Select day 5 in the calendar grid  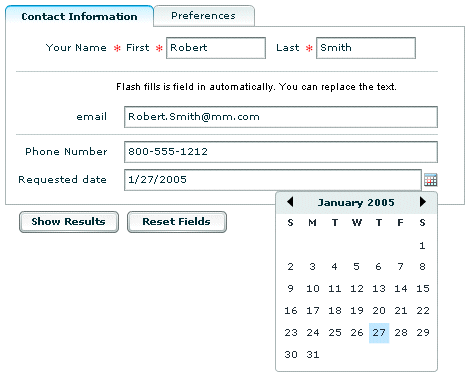356,267
